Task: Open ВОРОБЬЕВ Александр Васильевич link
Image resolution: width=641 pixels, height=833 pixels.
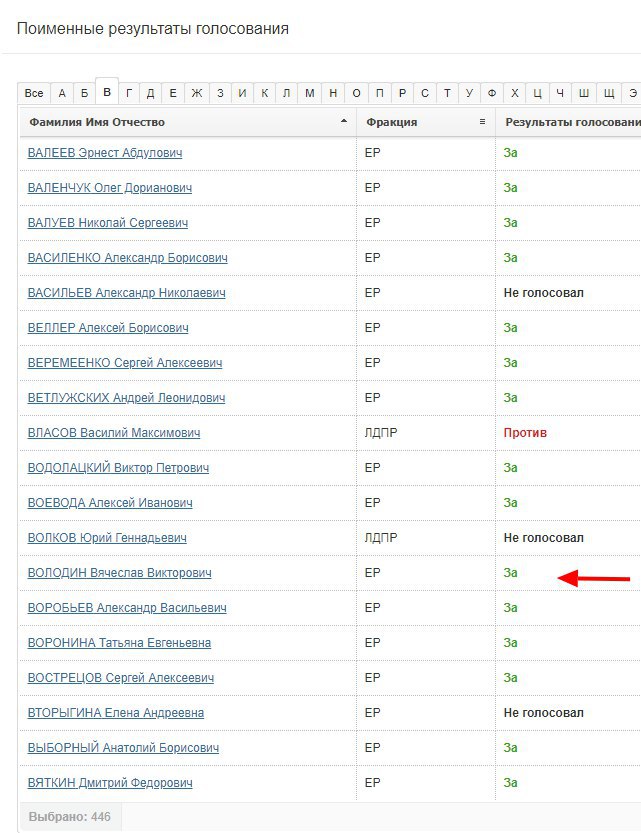Action: [127, 608]
